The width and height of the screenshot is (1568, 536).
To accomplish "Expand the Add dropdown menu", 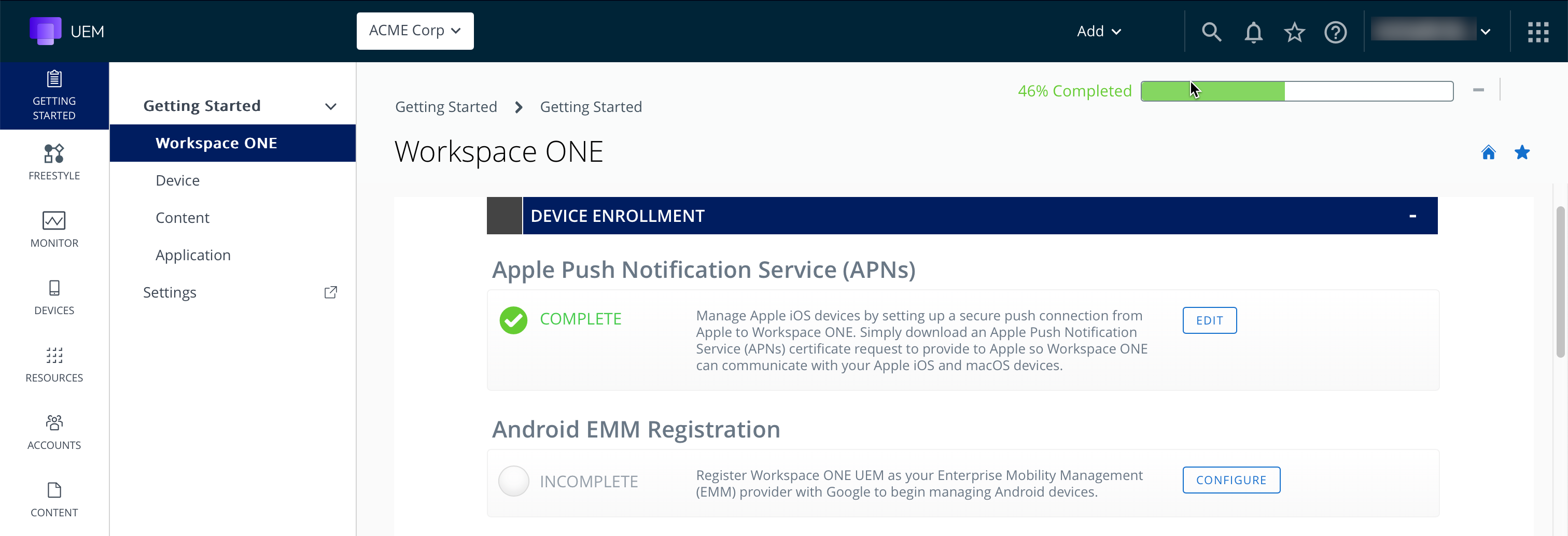I will (x=1098, y=32).
